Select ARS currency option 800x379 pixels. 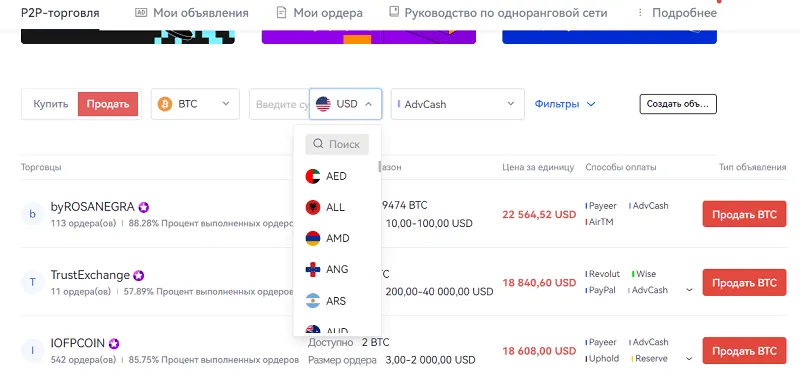[337, 301]
